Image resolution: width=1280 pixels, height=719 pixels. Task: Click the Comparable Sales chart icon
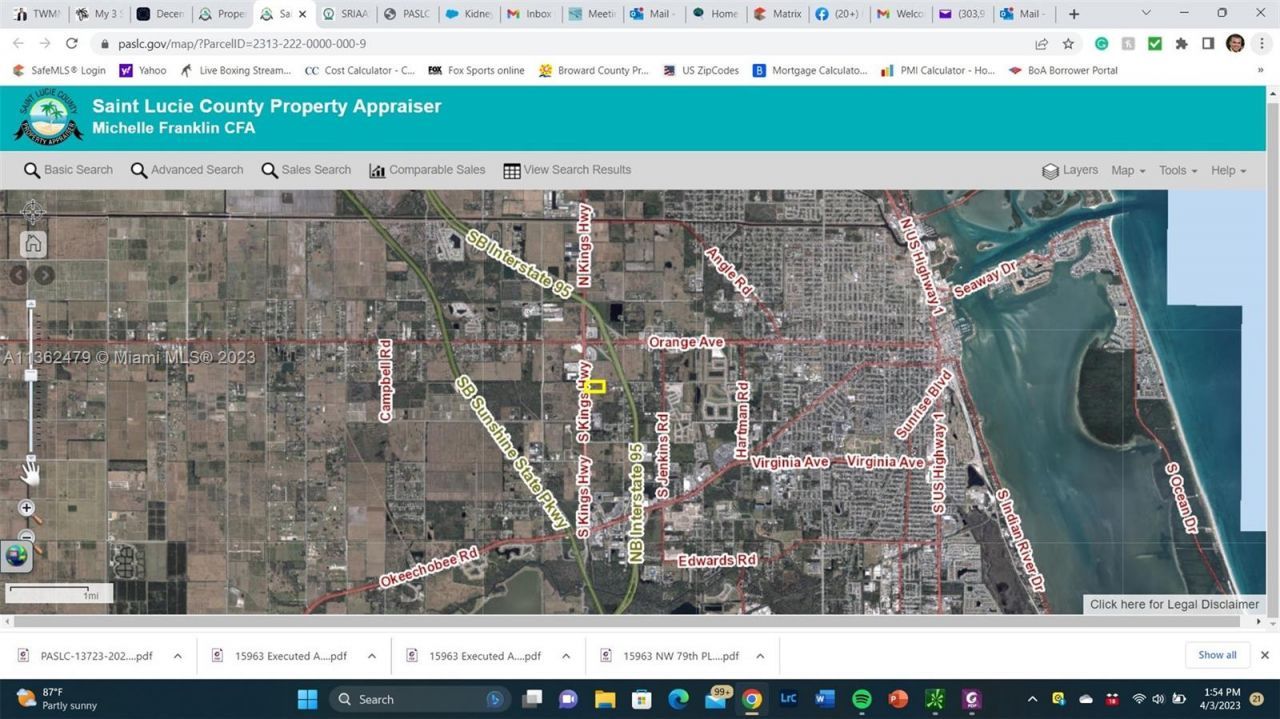[x=378, y=170]
